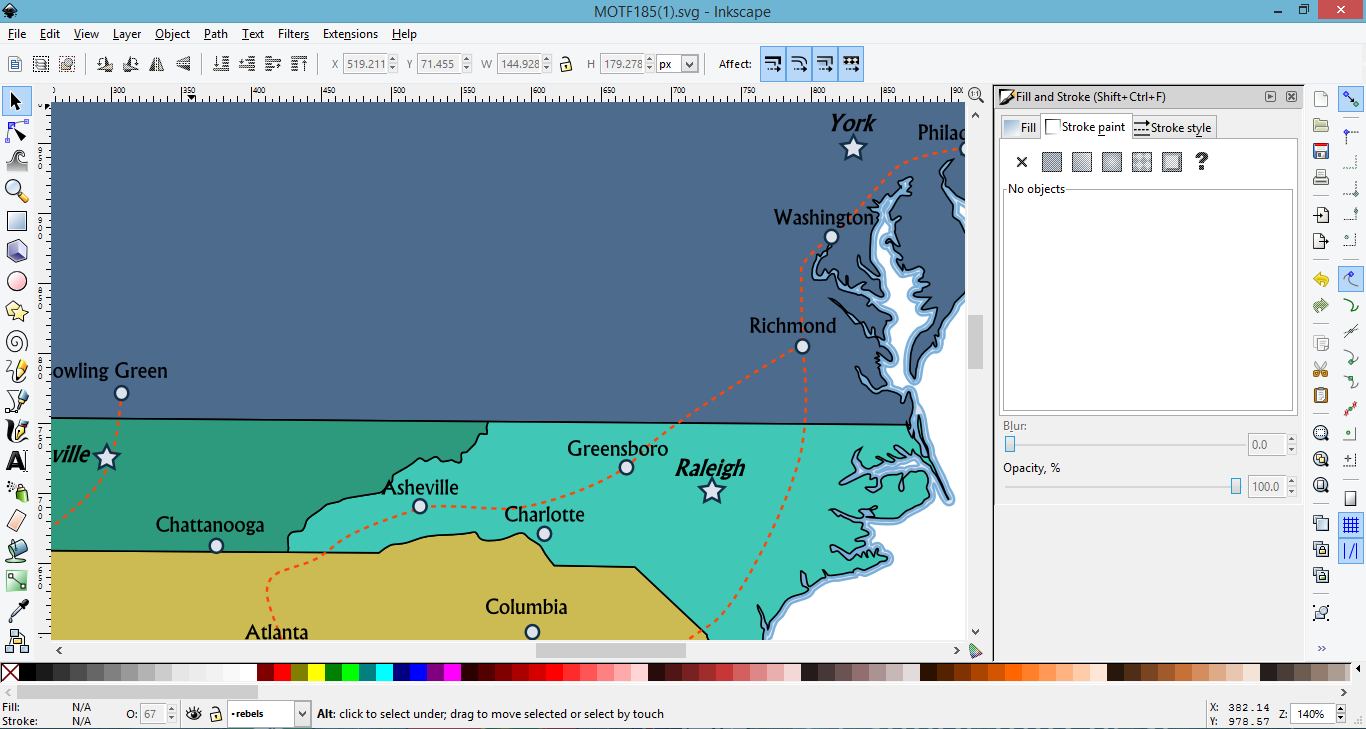The image size is (1366, 729).
Task: Select the Spiral tool
Action: 16,341
